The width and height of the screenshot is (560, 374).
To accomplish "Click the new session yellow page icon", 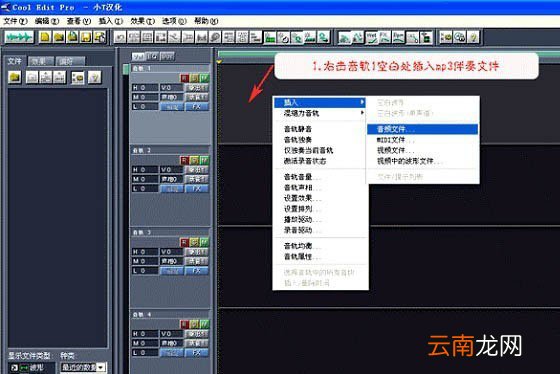I will [x=45, y=37].
